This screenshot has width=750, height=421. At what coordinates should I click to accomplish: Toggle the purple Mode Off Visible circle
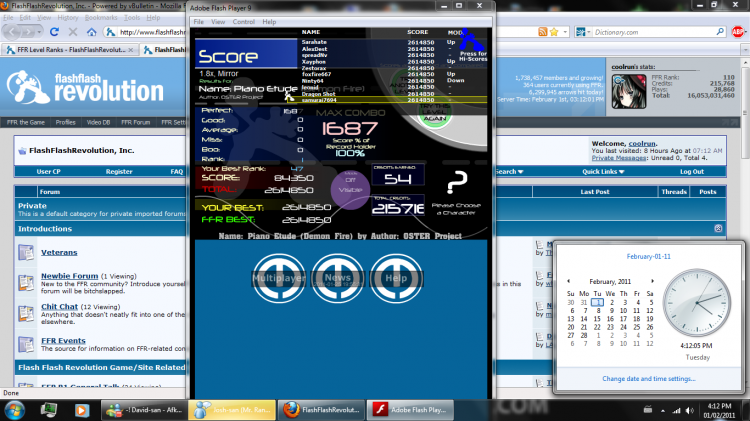[350, 189]
